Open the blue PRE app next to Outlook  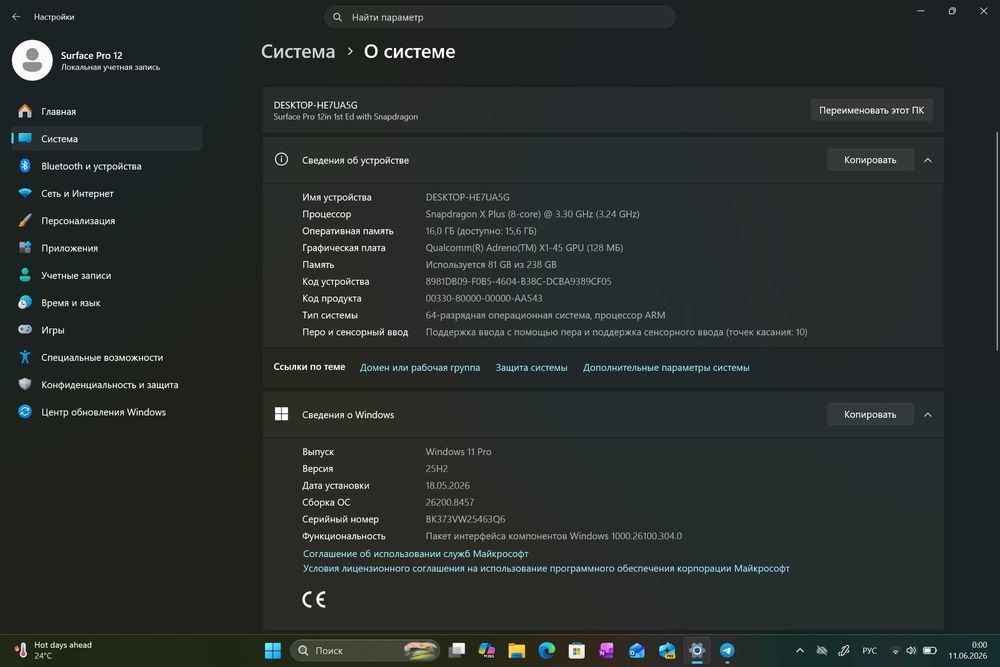667,650
